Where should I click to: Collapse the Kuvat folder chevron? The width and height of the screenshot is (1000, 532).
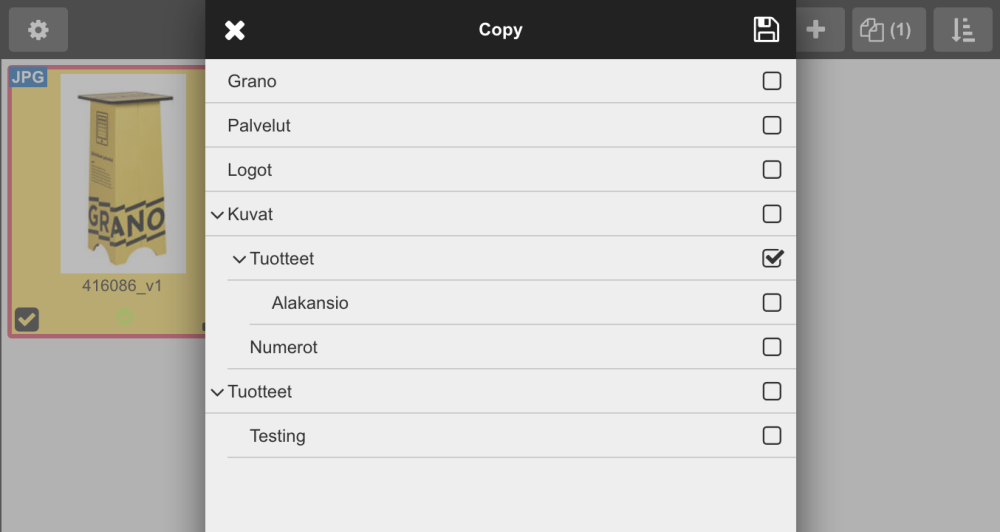[217, 215]
